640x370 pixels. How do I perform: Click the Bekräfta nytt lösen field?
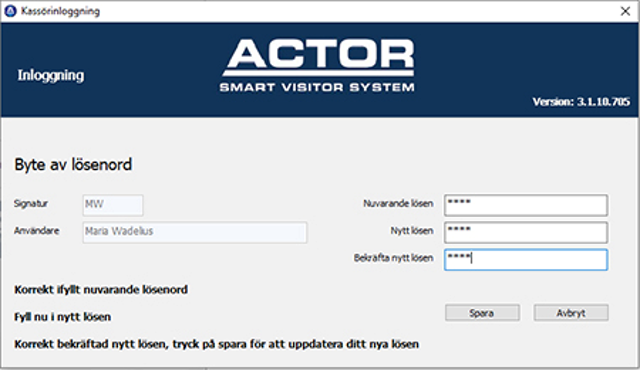click(526, 259)
